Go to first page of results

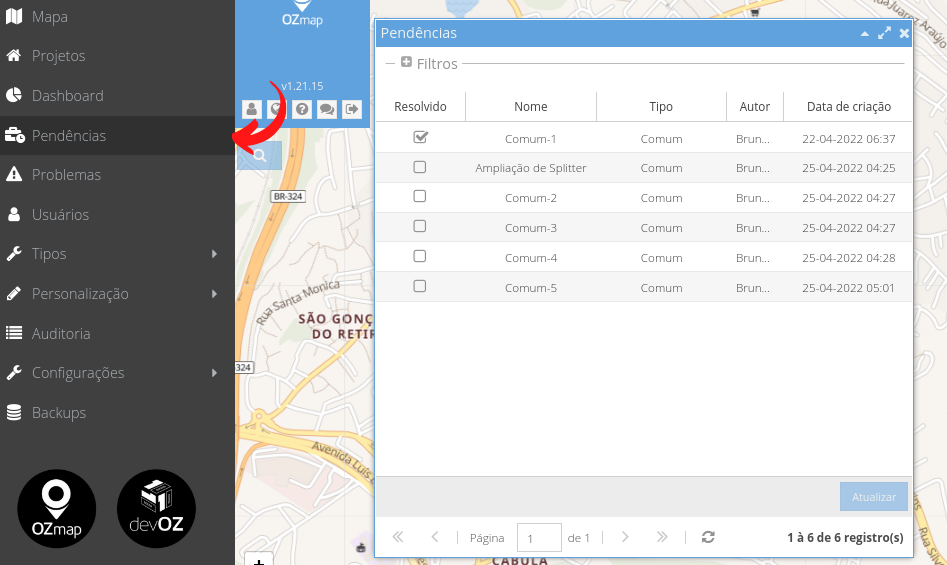pyautogui.click(x=397, y=537)
